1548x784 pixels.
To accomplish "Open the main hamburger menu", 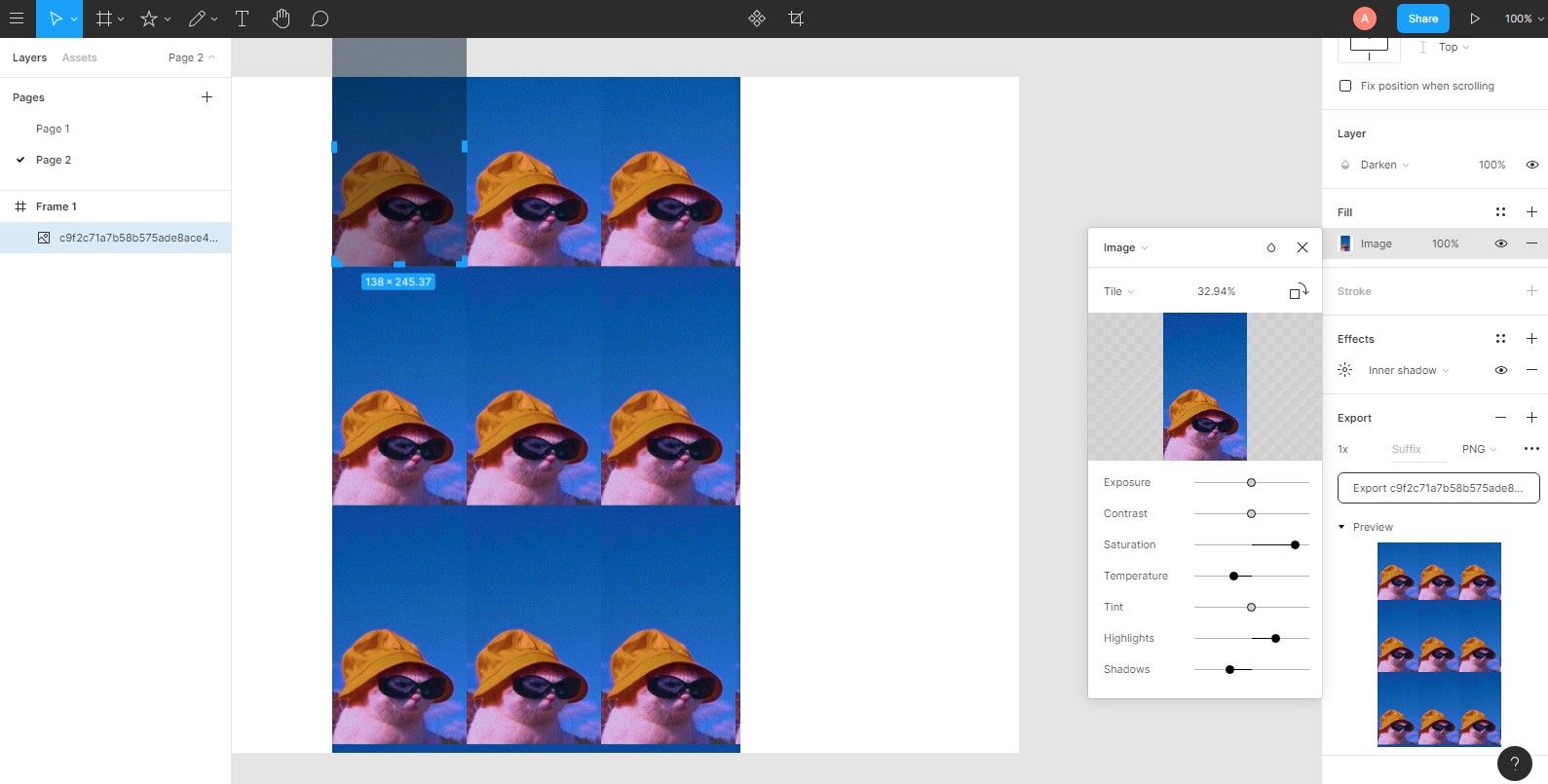I will pos(17,19).
